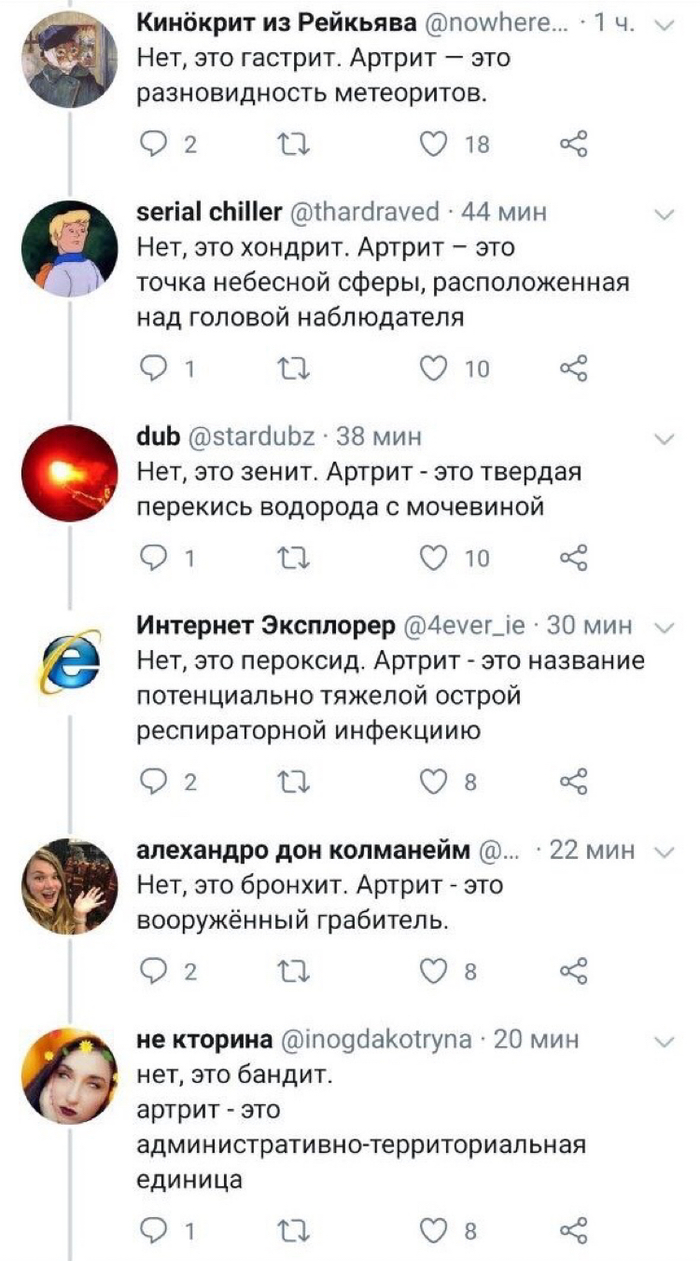
Task: Share the алехандро дон колманейм tweet
Action: (573, 971)
